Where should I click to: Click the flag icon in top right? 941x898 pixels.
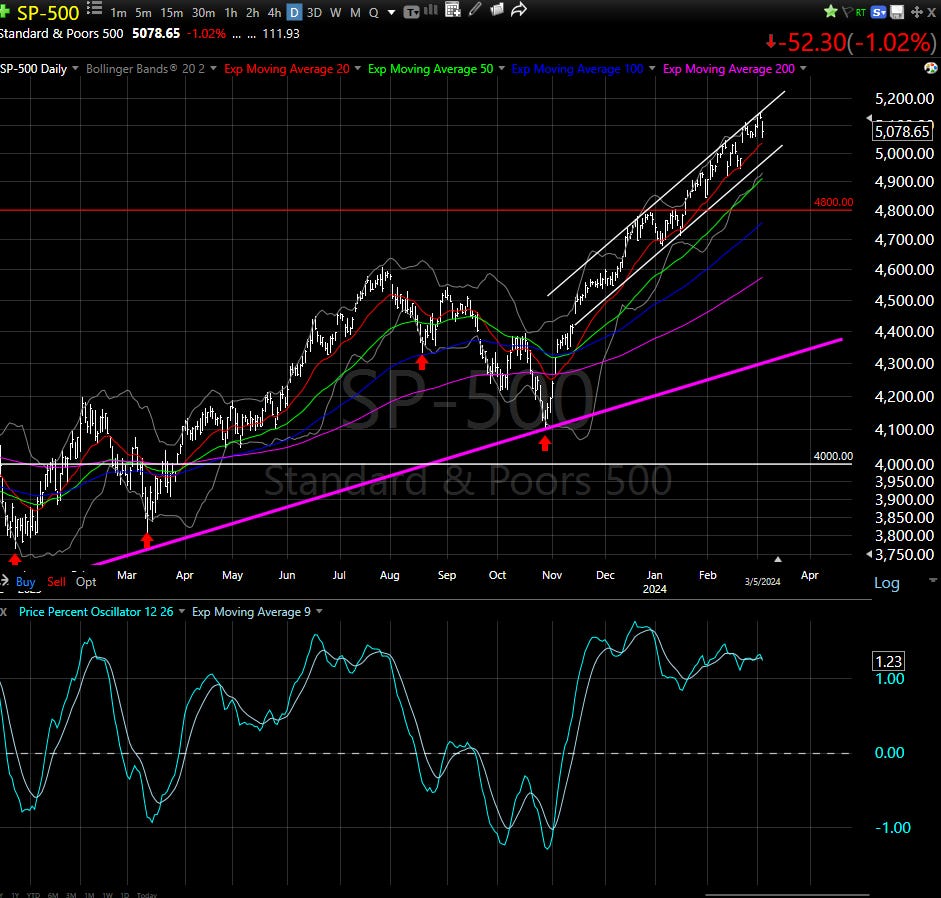click(847, 11)
